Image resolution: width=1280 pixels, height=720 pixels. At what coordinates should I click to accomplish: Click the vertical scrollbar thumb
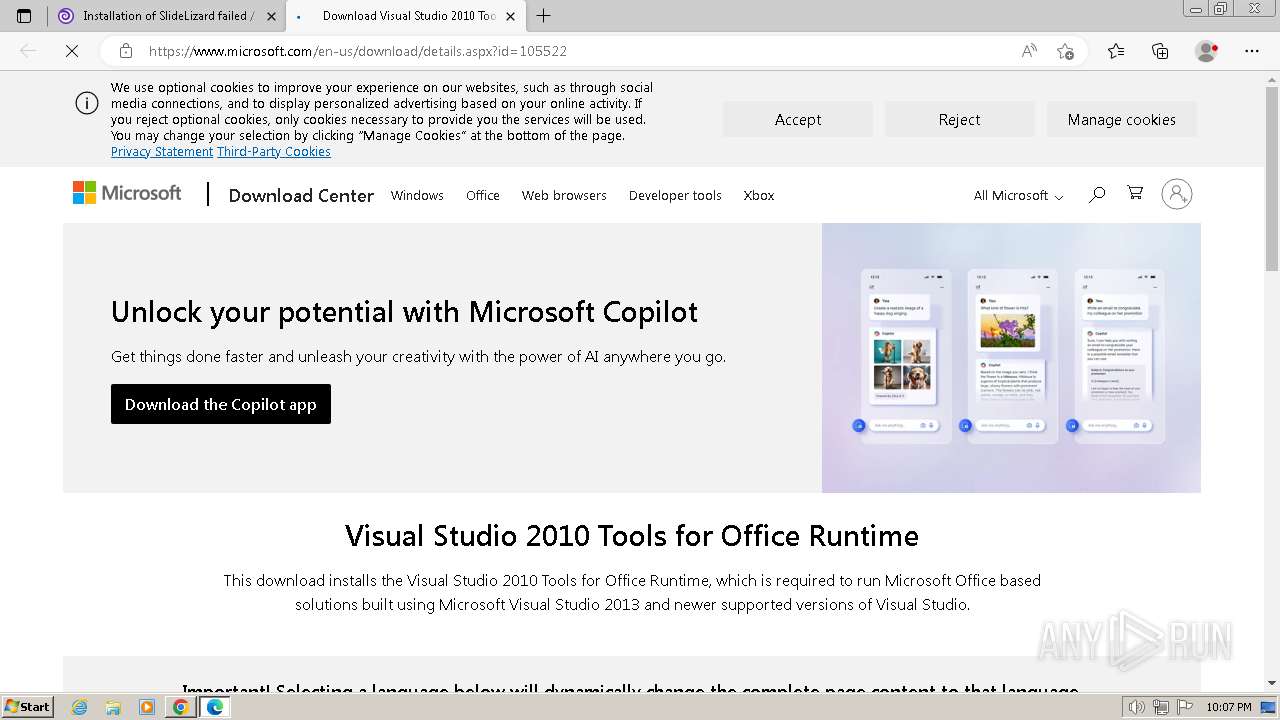[x=1272, y=180]
